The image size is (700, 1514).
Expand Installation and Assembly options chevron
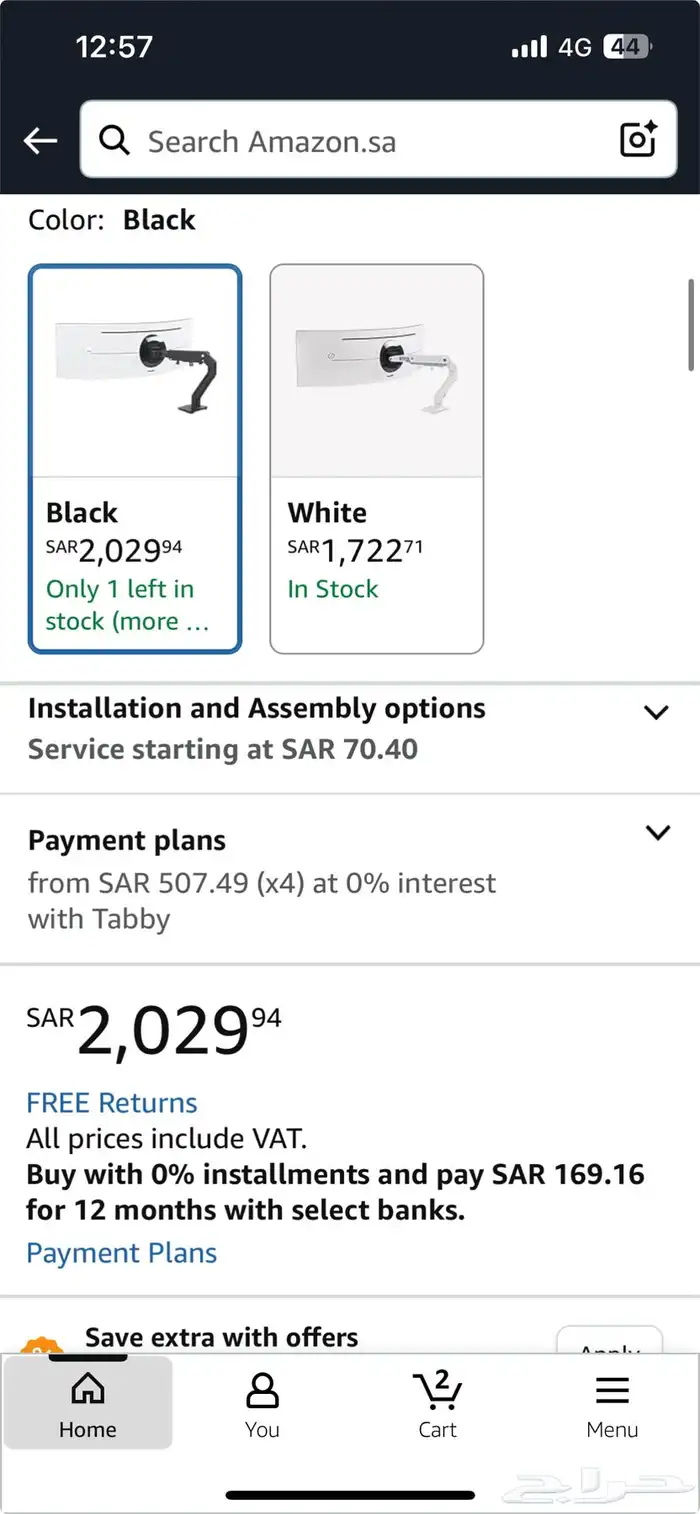656,712
